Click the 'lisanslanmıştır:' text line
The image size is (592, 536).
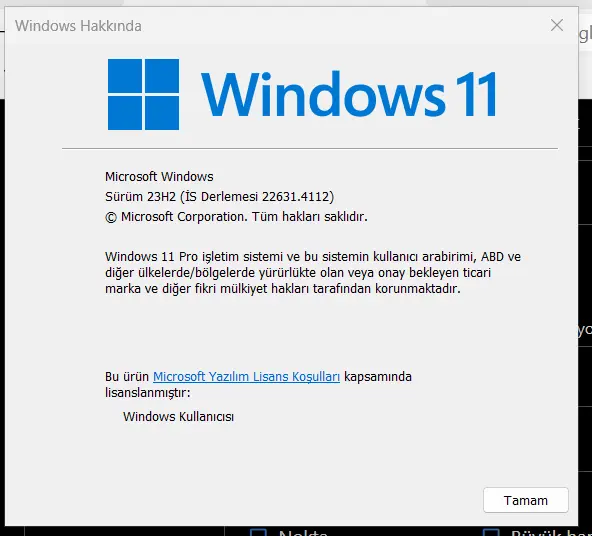point(148,393)
